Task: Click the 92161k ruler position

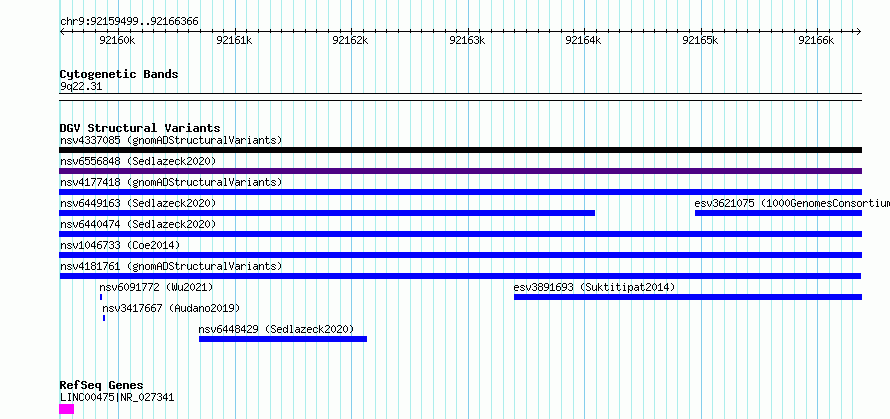Action: [234, 40]
